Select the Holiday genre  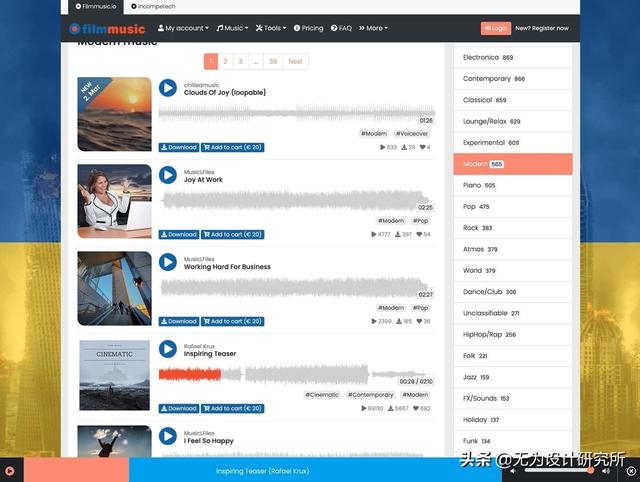513,420
